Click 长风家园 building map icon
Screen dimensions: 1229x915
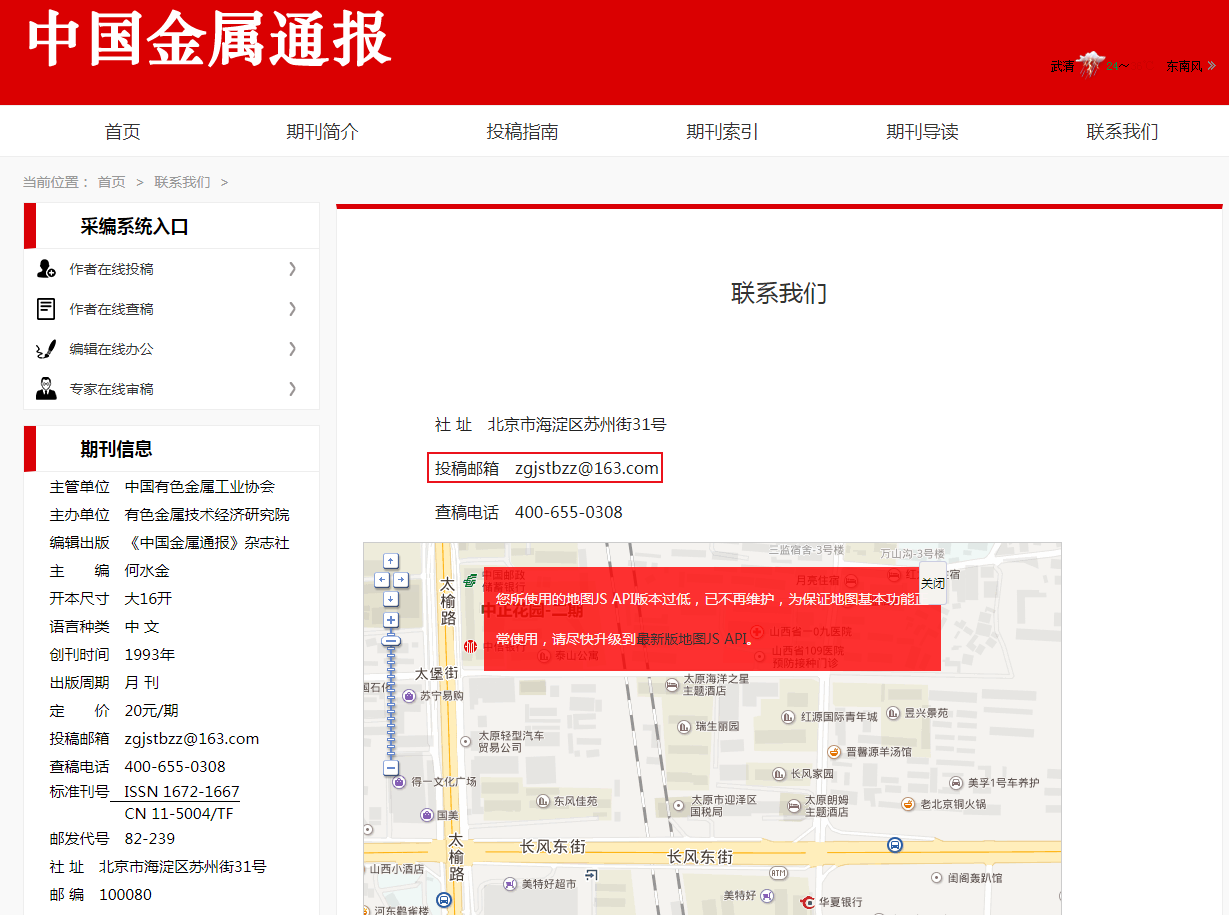(779, 774)
